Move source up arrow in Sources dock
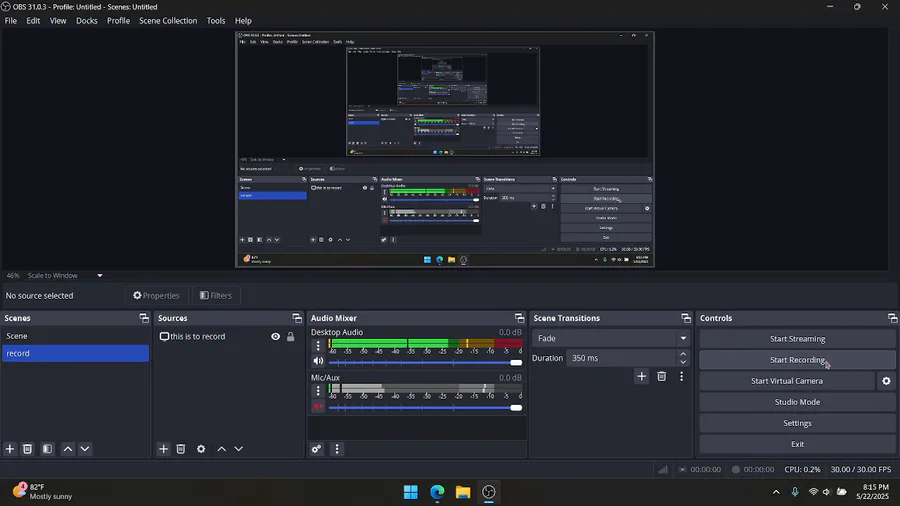 (x=222, y=449)
